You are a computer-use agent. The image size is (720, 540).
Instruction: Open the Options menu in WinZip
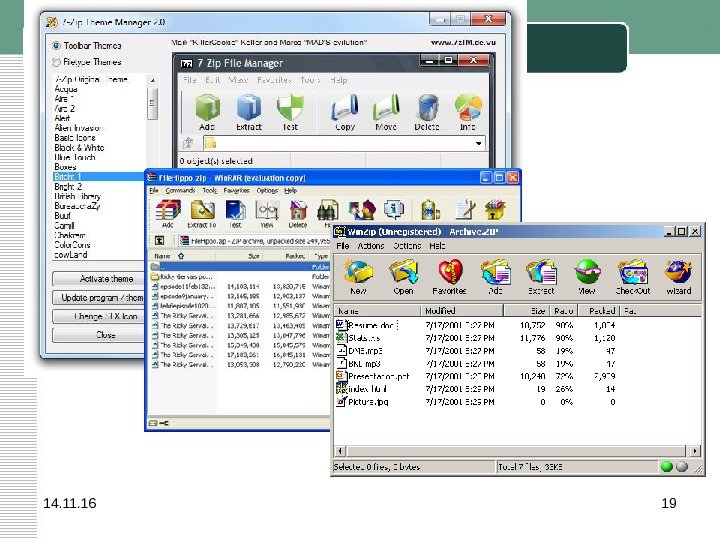[407, 246]
